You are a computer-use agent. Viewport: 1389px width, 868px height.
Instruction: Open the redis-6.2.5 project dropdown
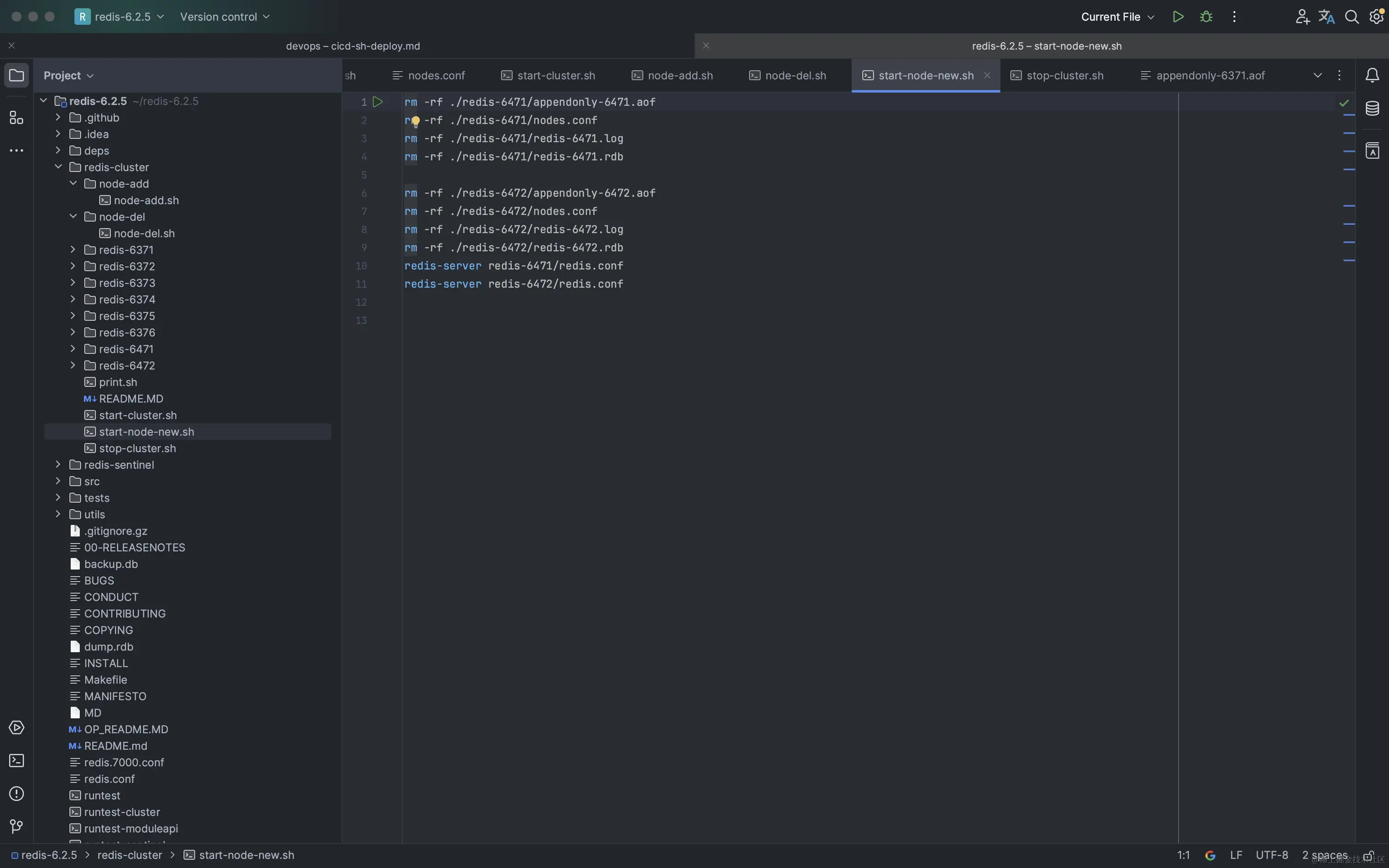point(119,17)
